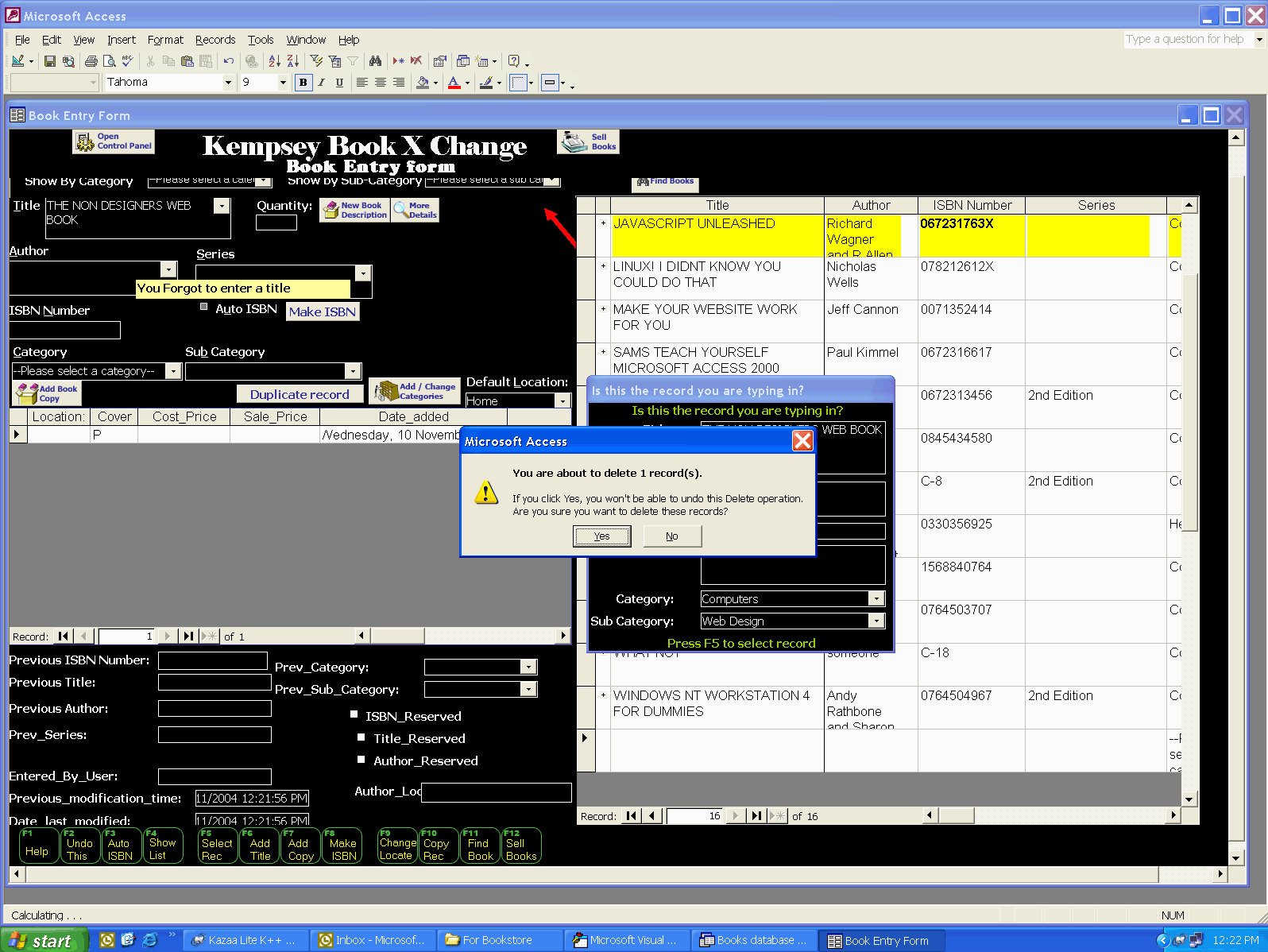Open Books database taskbar button
1268x952 pixels.
(x=753, y=940)
